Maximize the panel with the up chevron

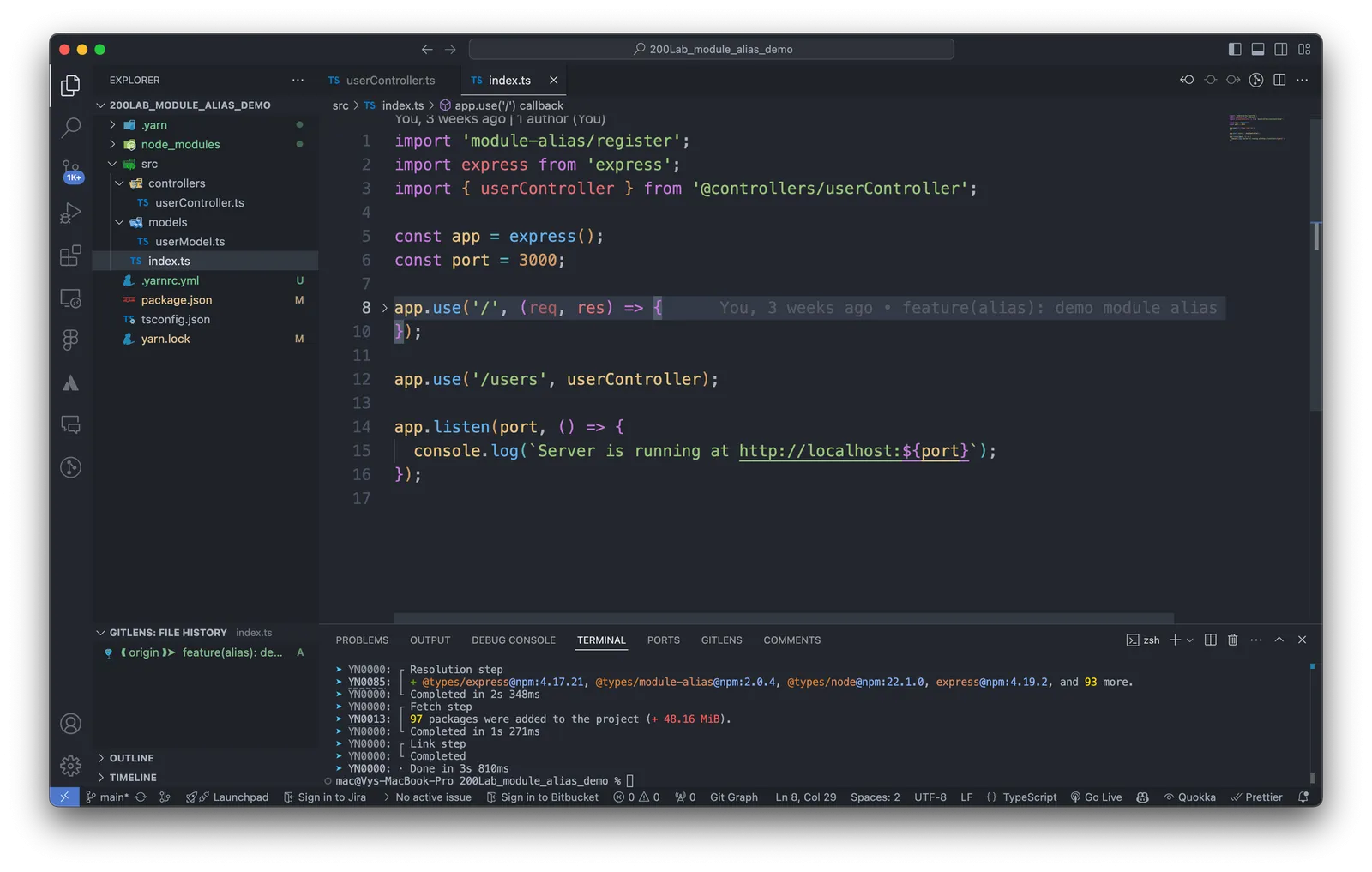pyautogui.click(x=1279, y=640)
